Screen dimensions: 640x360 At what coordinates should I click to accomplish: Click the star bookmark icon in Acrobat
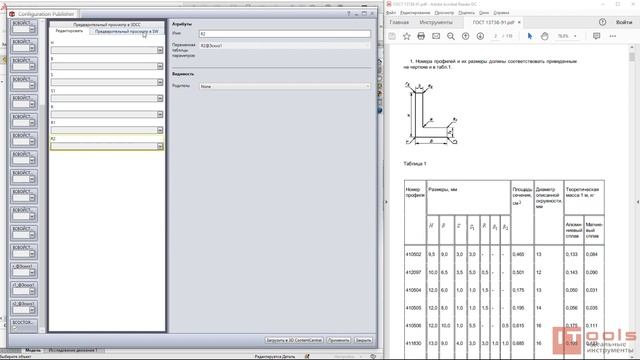tap(407, 36)
